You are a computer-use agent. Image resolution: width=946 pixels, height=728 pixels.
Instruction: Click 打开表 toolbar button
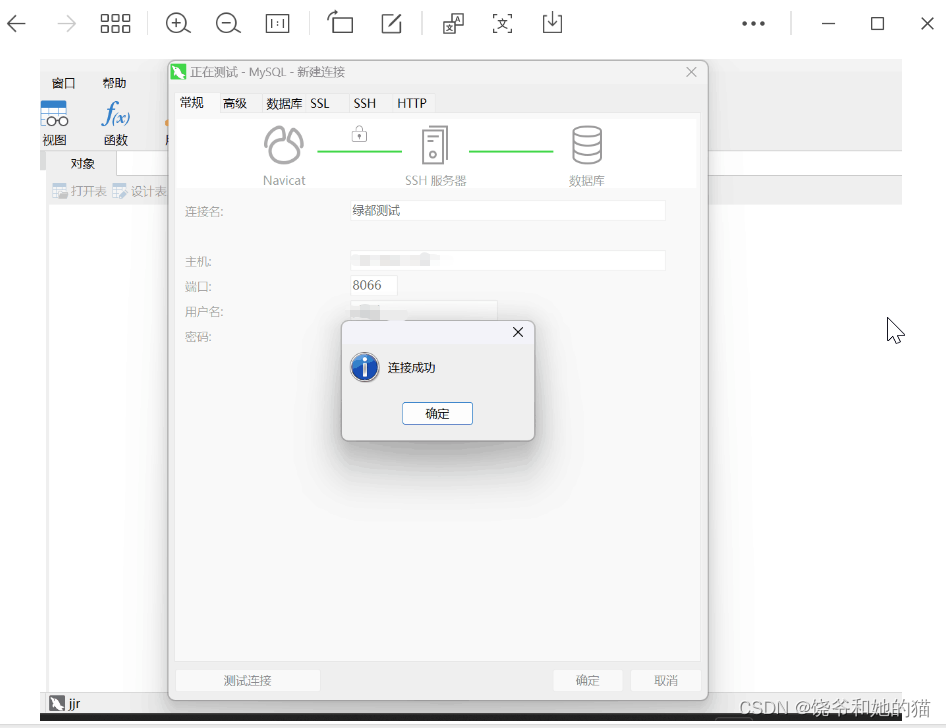pyautogui.click(x=79, y=191)
